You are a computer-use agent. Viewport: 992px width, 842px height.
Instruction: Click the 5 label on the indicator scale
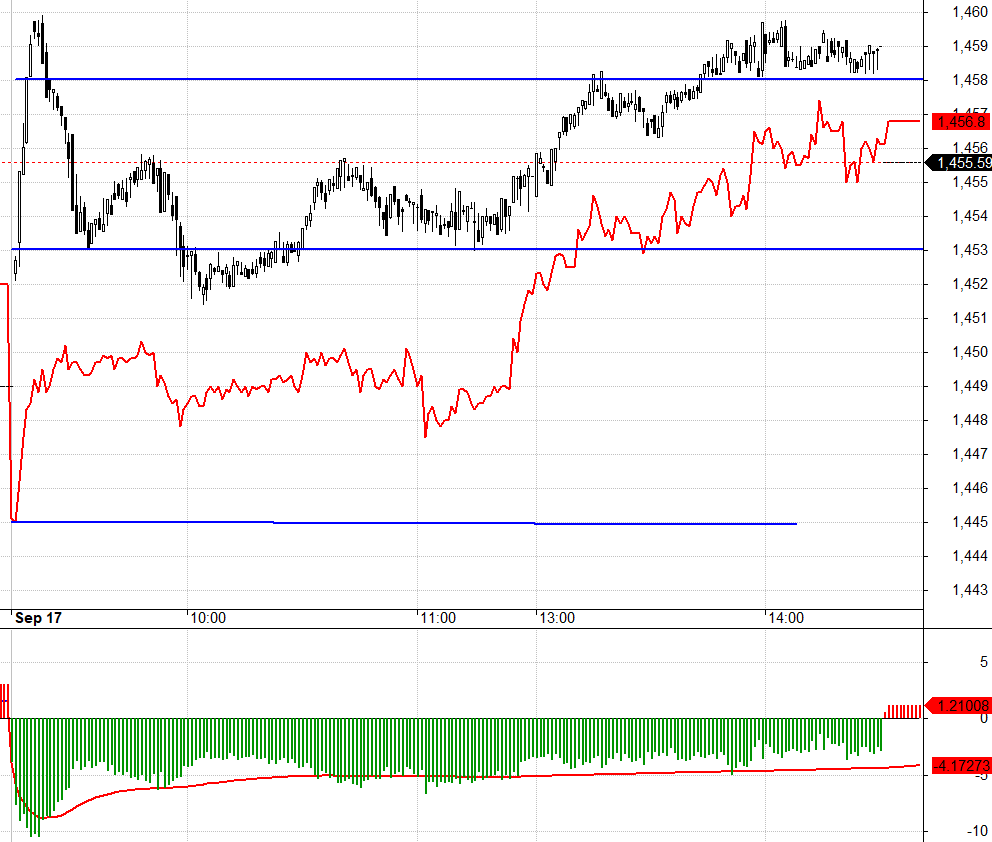click(x=983, y=661)
